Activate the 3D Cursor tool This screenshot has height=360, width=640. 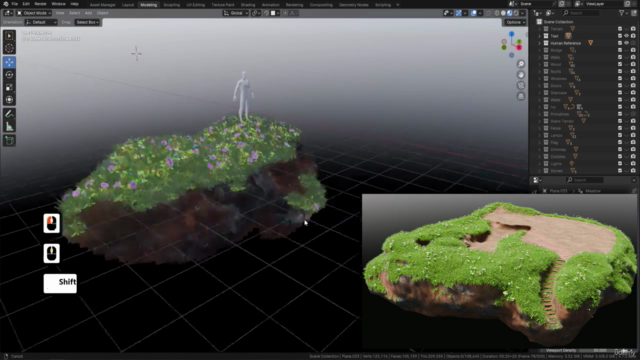9,48
